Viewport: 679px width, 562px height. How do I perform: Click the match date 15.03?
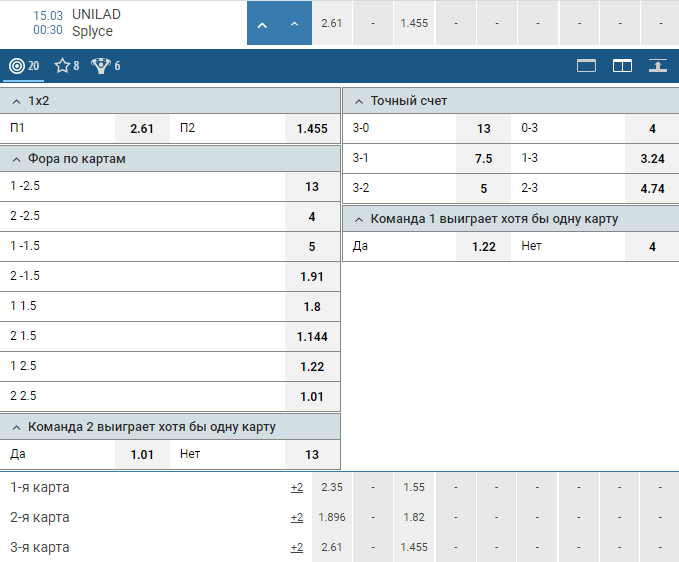click(48, 16)
